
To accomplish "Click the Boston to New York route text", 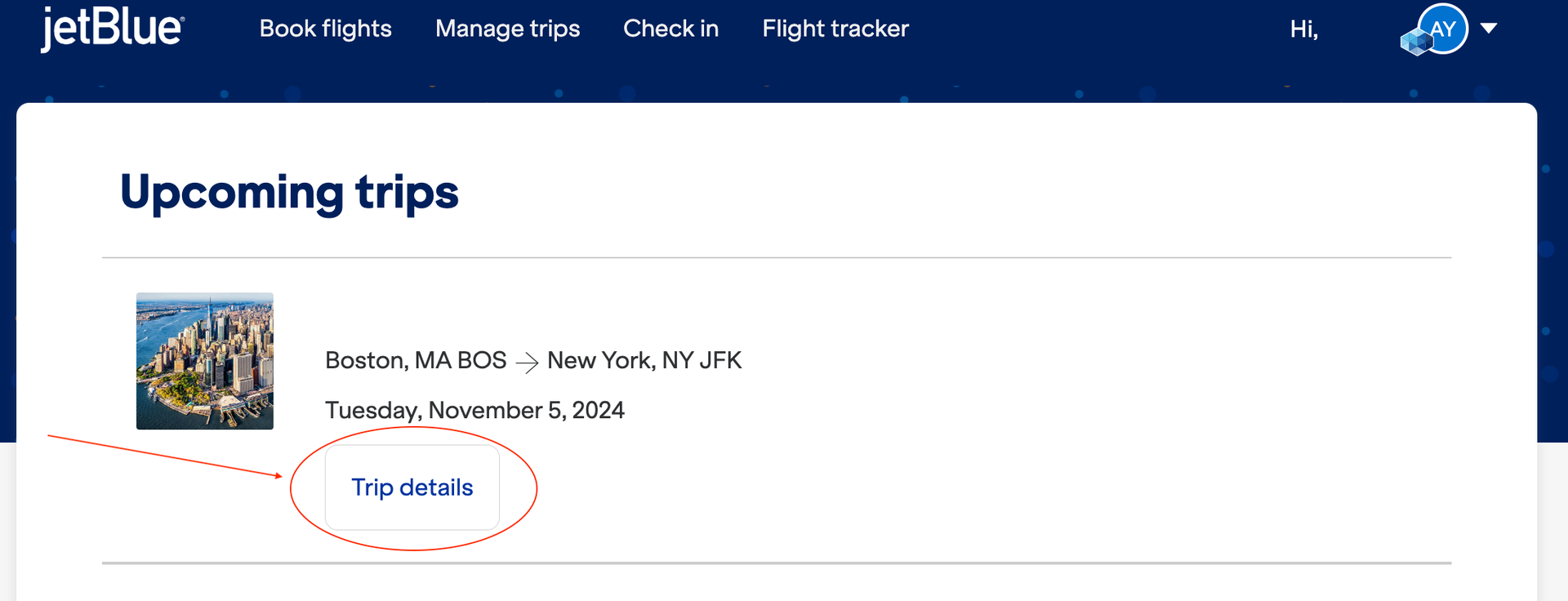I will 532,360.
